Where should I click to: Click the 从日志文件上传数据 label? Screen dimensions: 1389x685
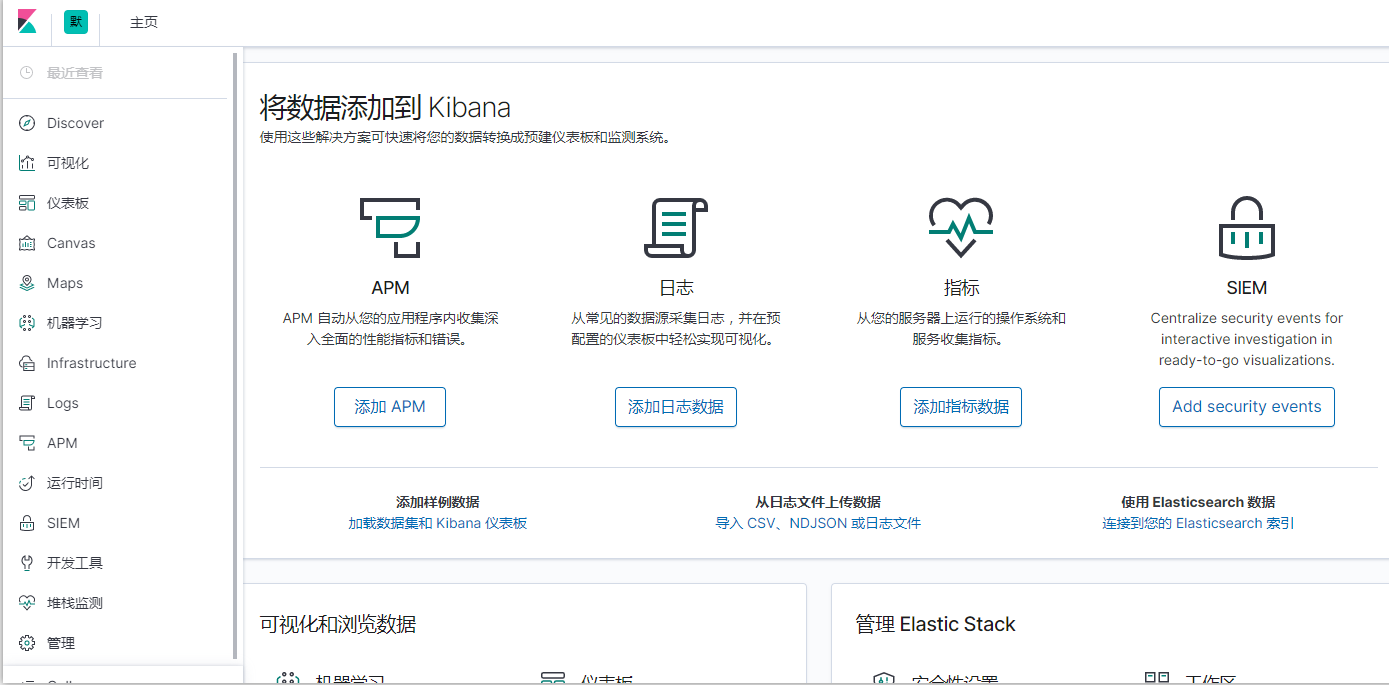pos(818,502)
